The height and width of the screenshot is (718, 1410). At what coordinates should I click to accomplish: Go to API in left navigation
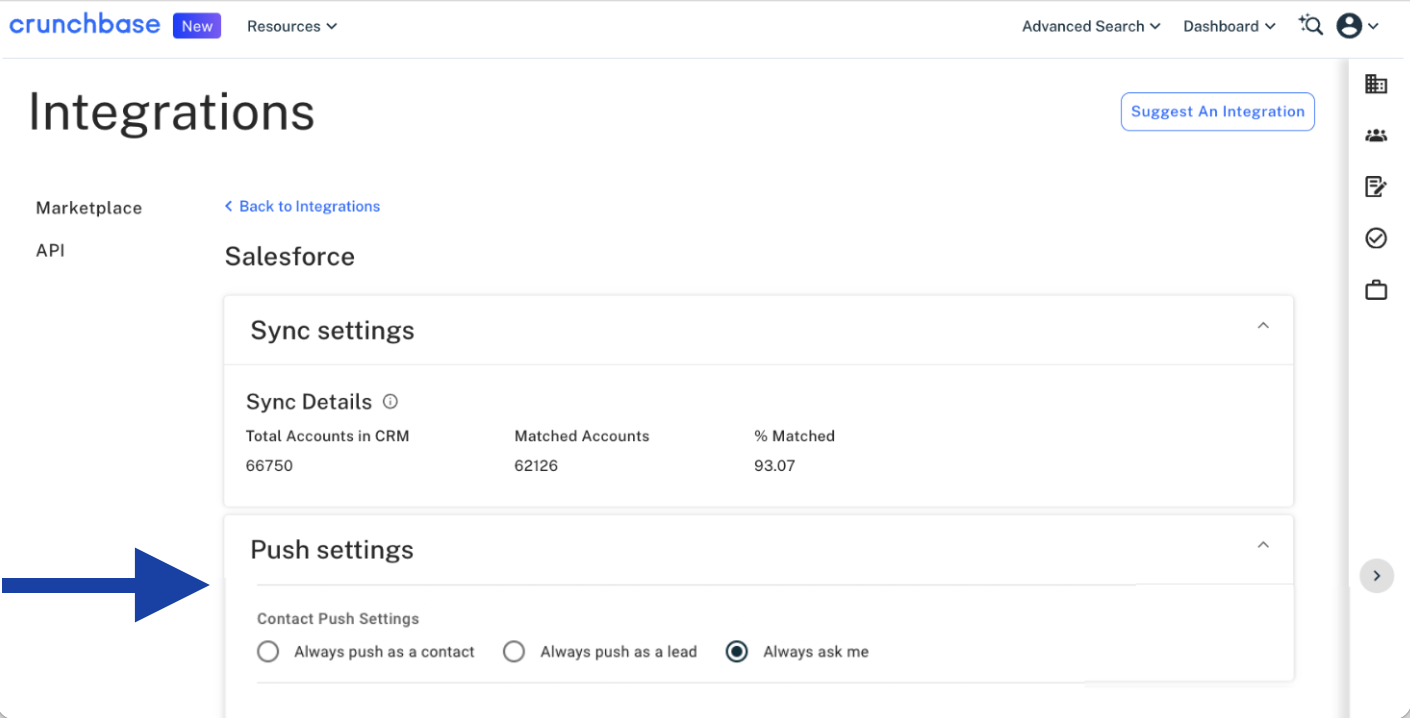coord(50,250)
